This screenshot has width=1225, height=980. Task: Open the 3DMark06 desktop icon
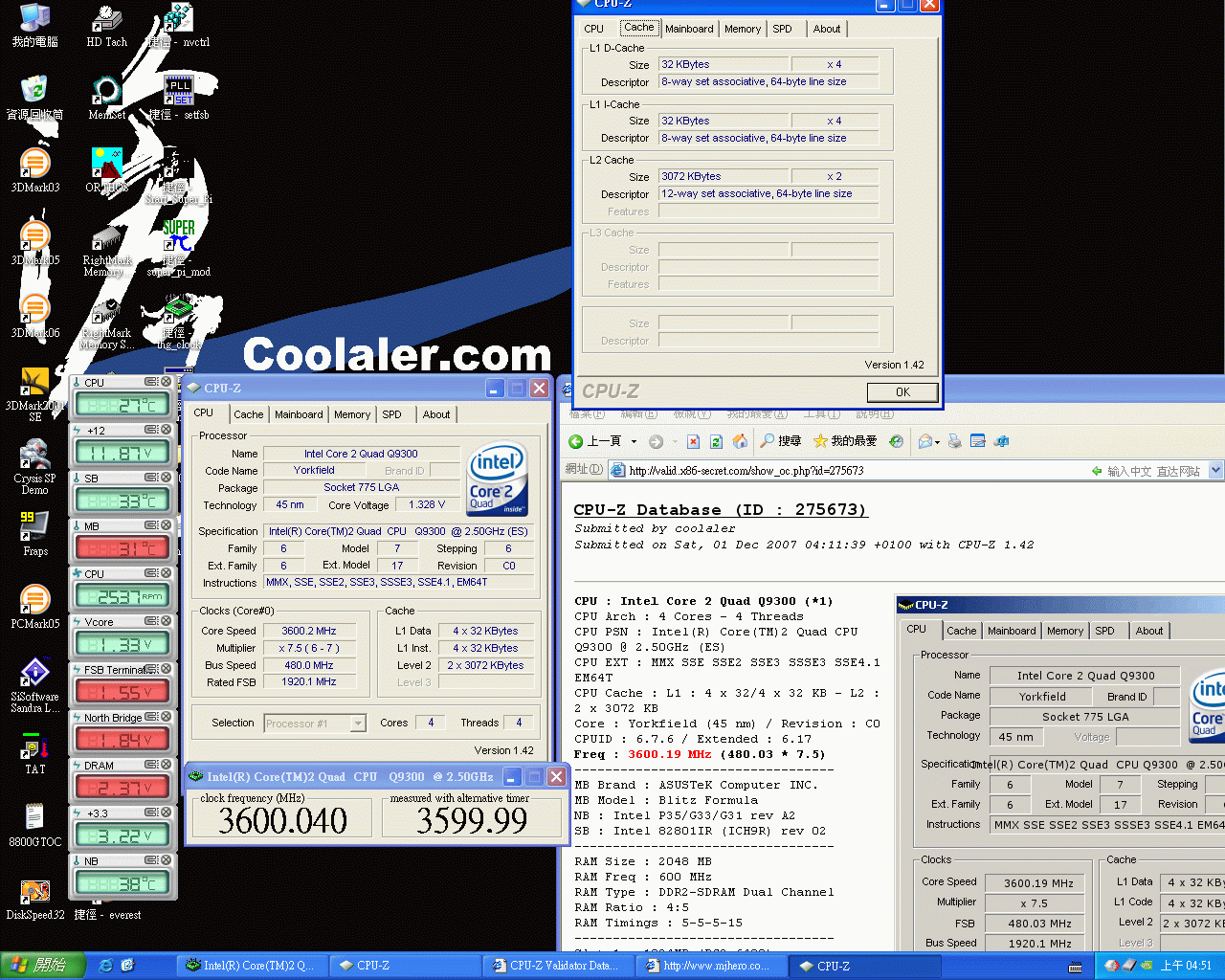tap(35, 316)
